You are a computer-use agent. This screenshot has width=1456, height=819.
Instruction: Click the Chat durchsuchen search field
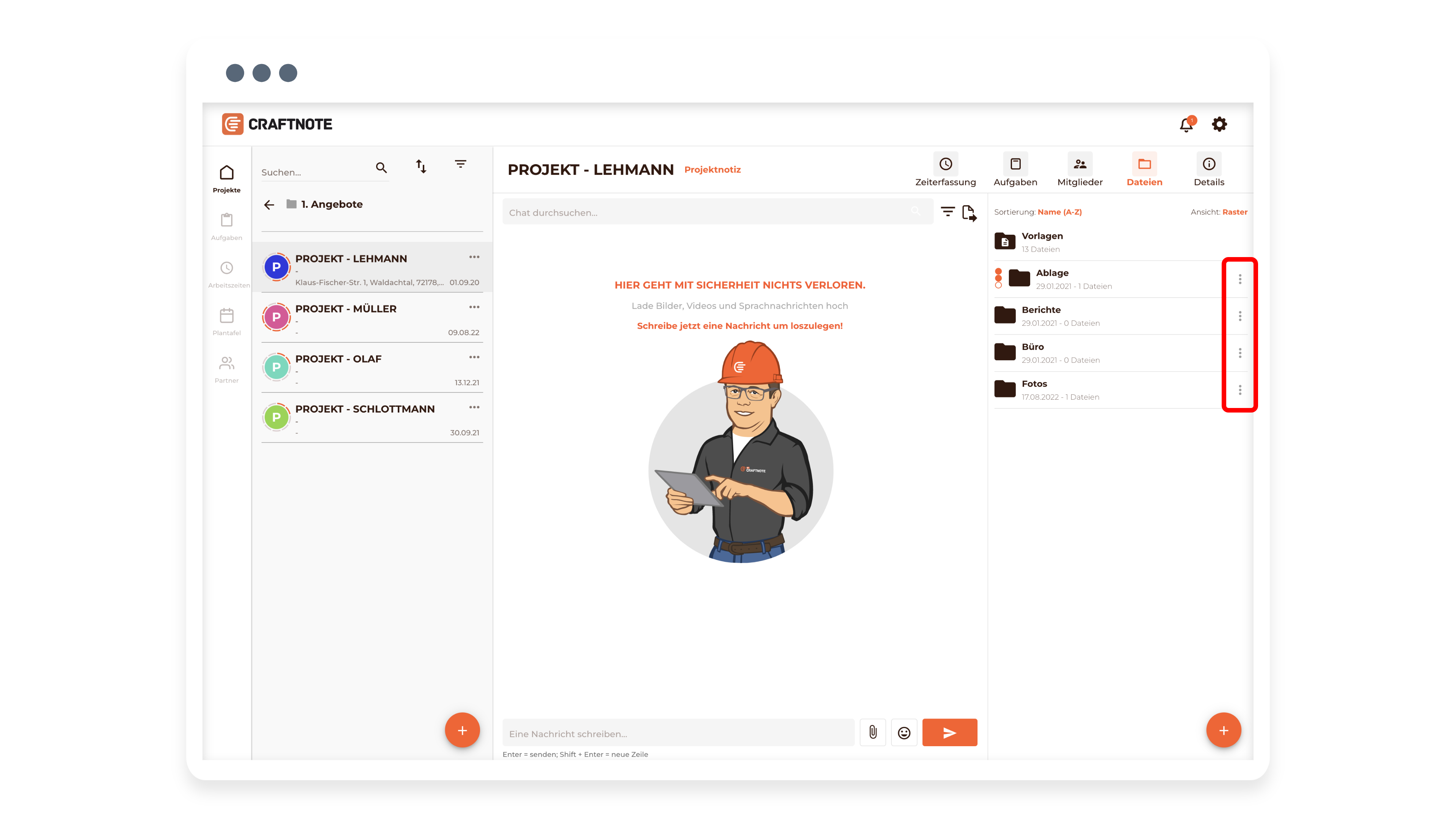pos(706,212)
